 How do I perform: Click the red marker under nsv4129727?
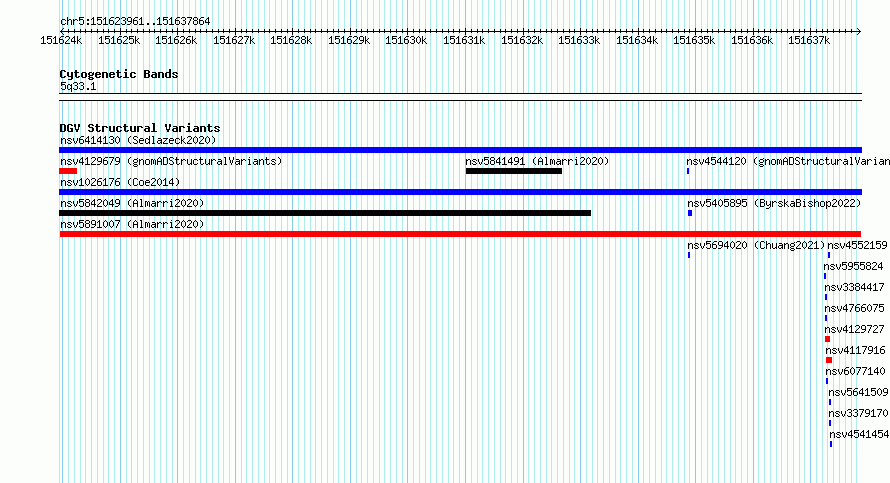[x=828, y=339]
